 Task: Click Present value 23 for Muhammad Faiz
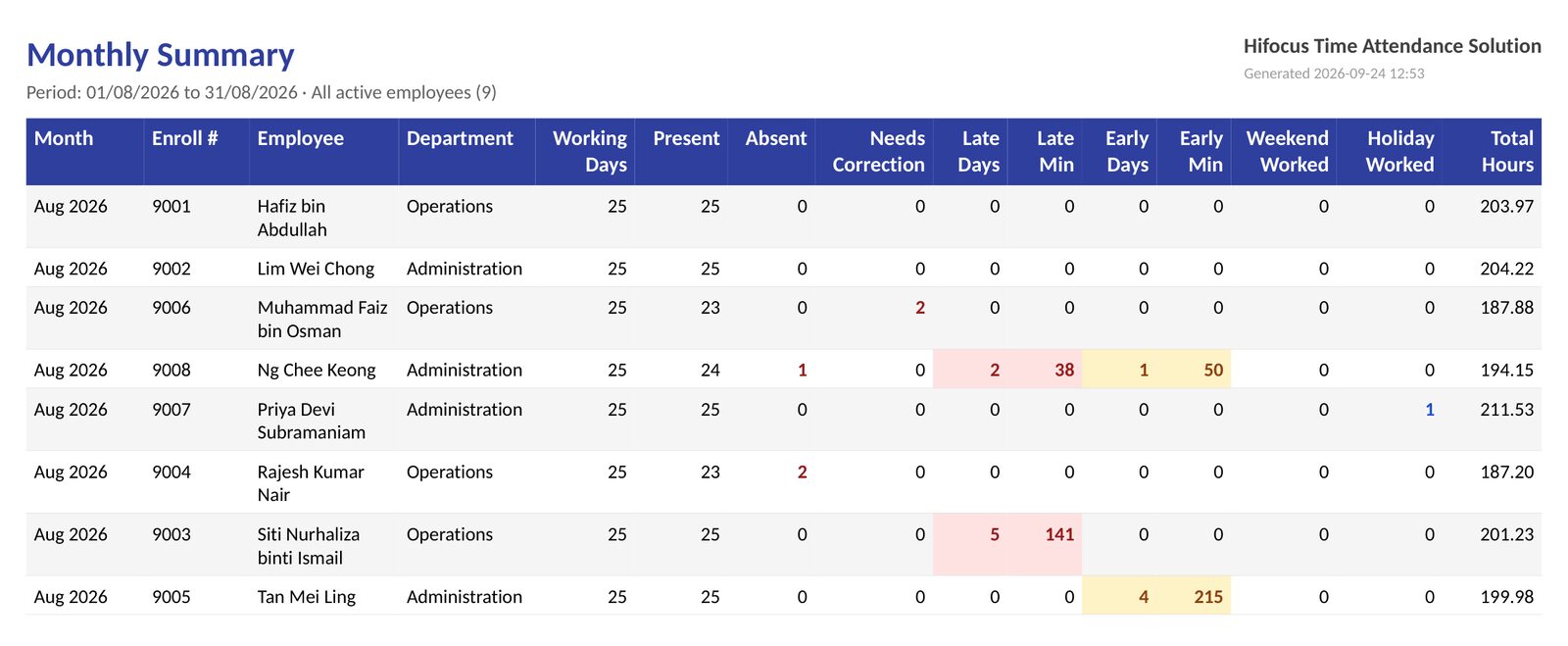pos(710,308)
